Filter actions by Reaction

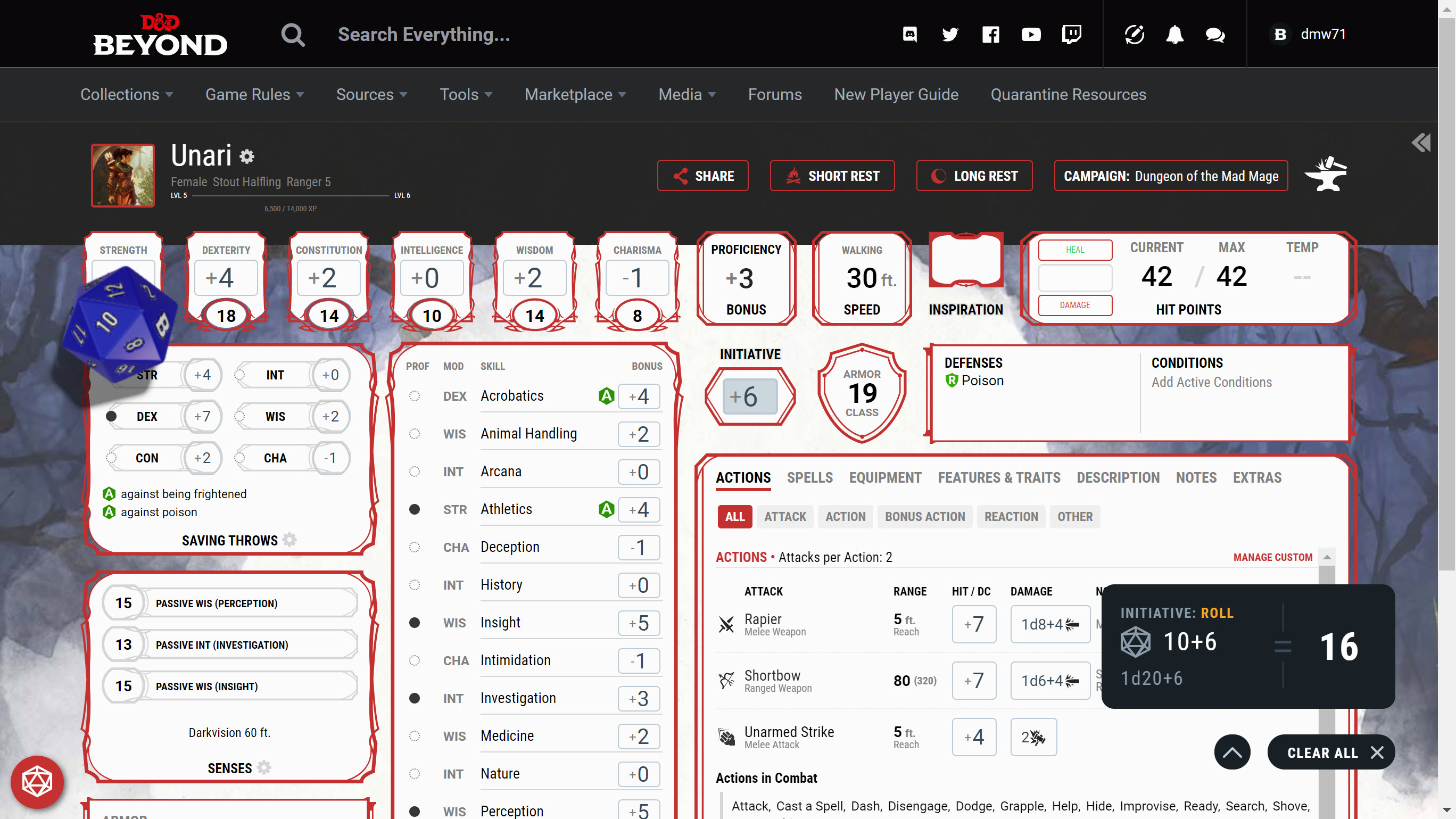(x=1011, y=517)
